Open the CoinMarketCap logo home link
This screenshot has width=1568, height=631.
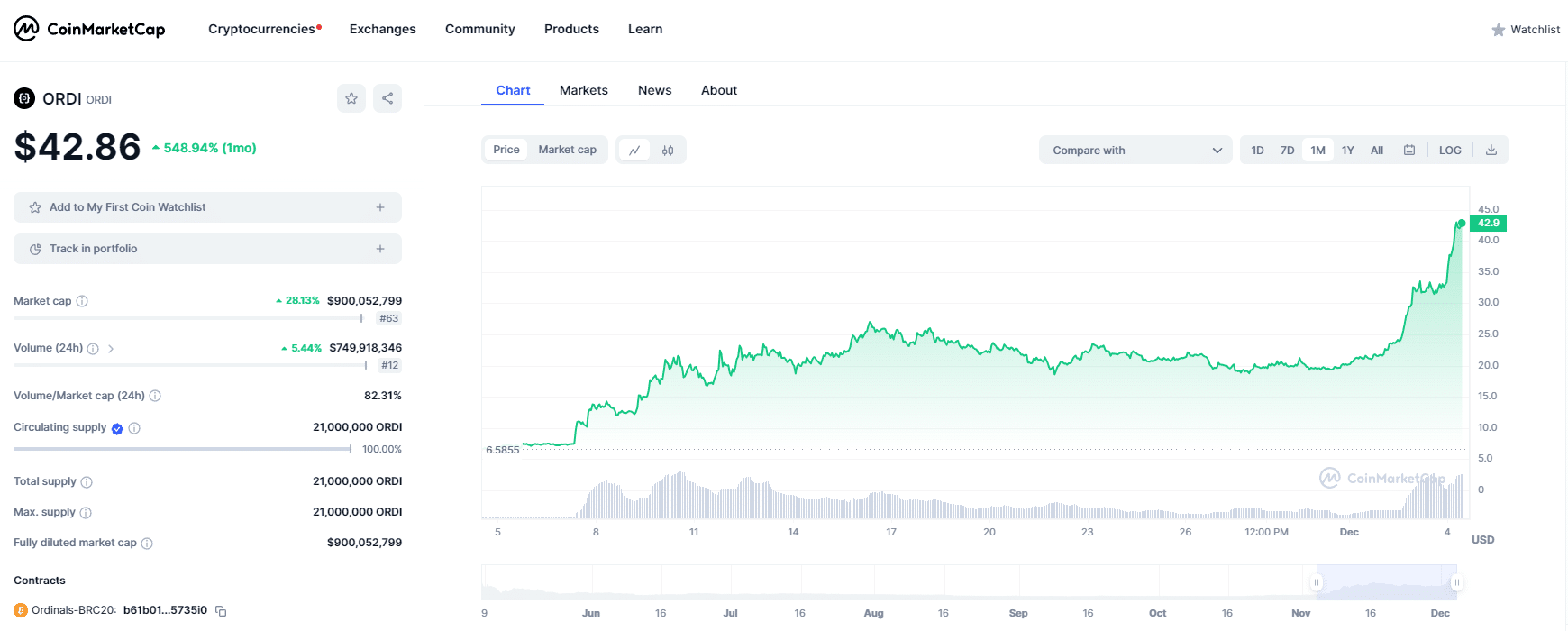[89, 29]
